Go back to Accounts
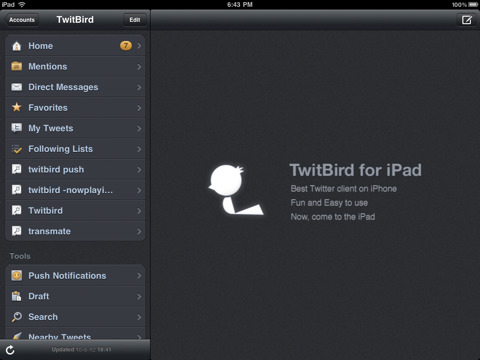The image size is (480, 360). click(x=22, y=20)
